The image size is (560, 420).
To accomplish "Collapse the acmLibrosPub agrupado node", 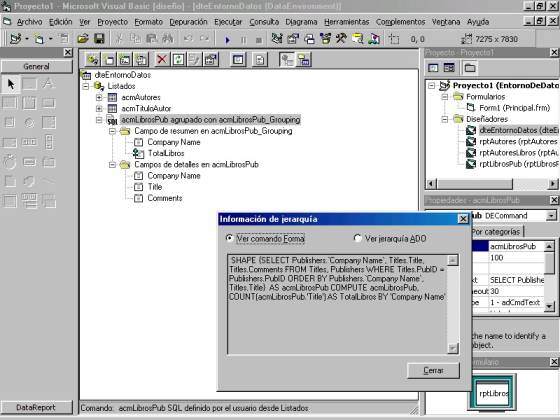I will pos(99,120).
